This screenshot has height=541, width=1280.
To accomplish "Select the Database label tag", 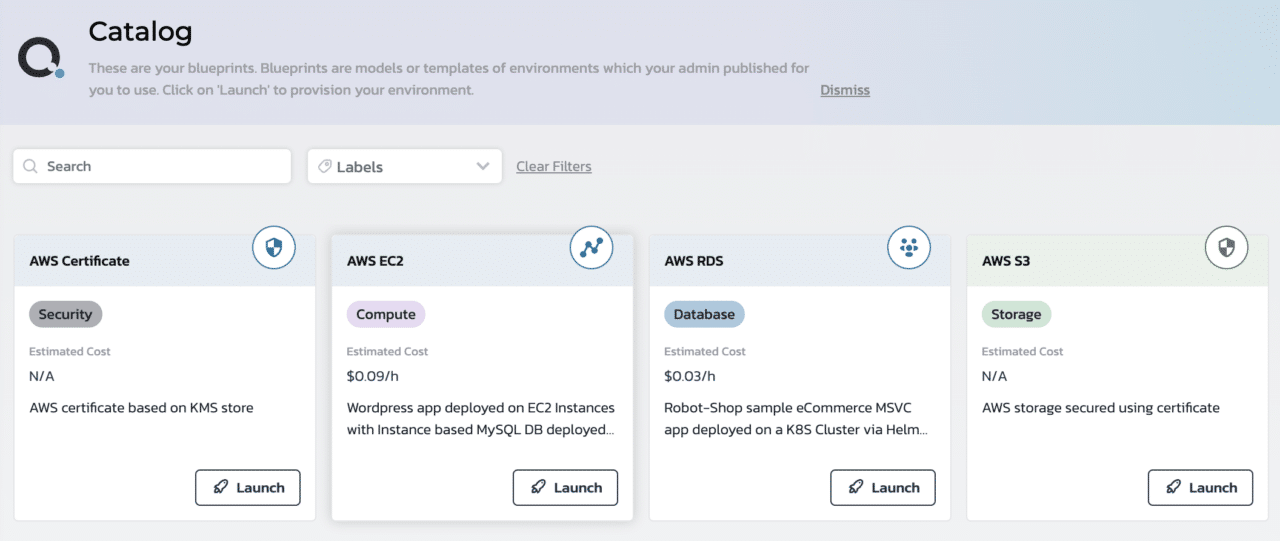I will pos(704,314).
